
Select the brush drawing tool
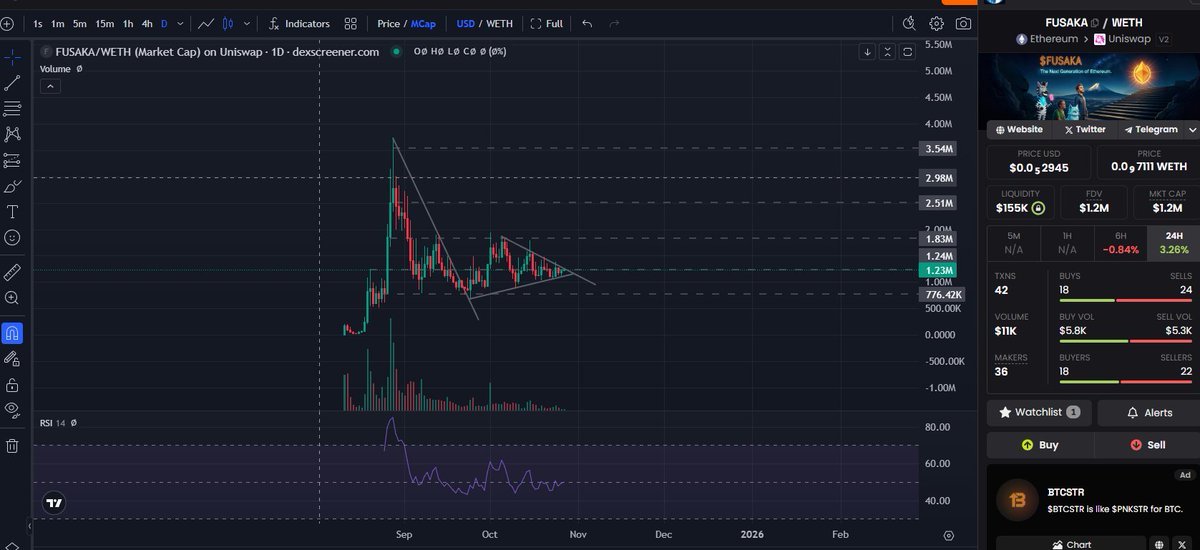[12, 186]
